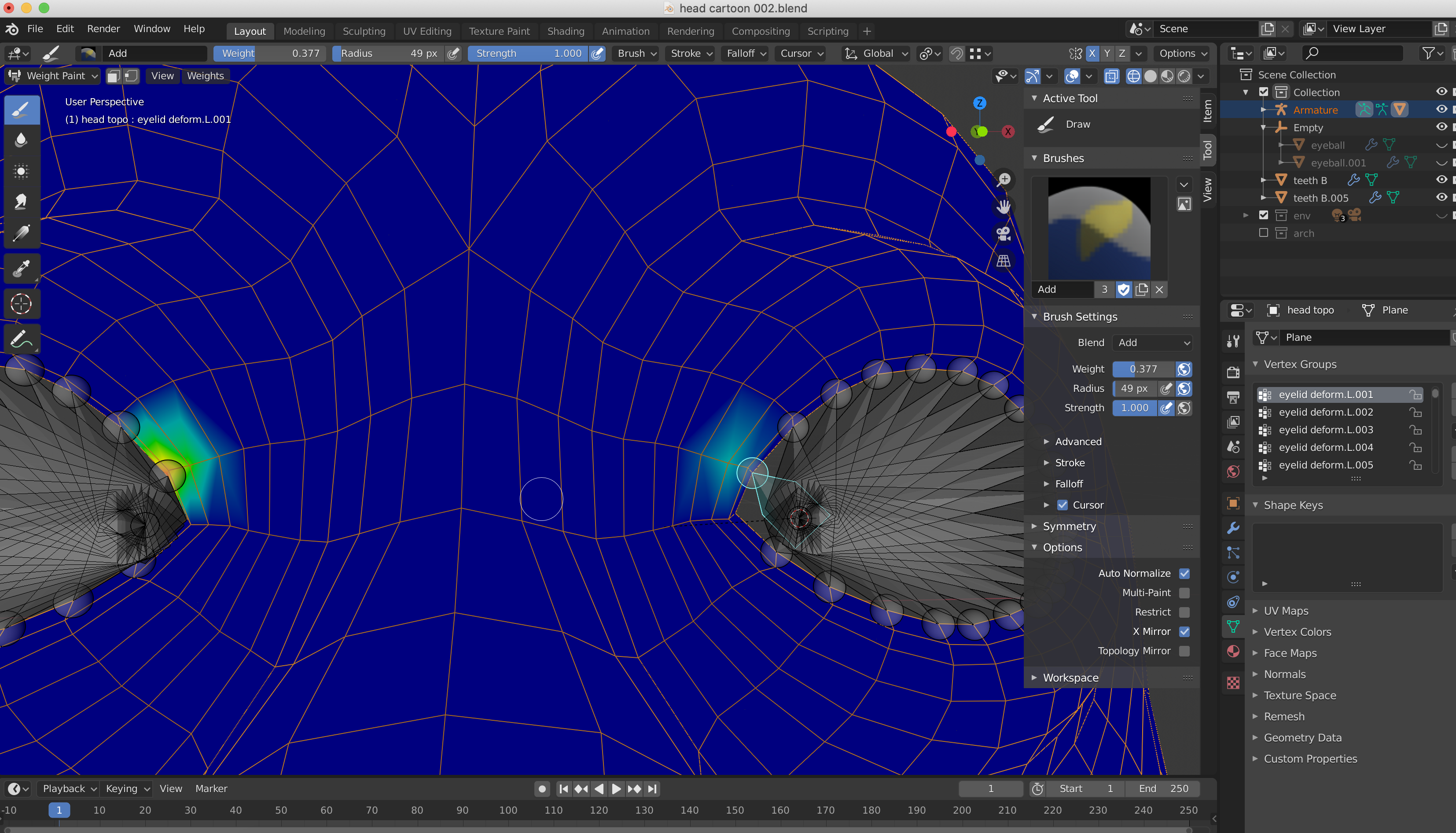The width and height of the screenshot is (1456, 833).
Task: Disable the X Mirror checkbox
Action: click(x=1184, y=632)
